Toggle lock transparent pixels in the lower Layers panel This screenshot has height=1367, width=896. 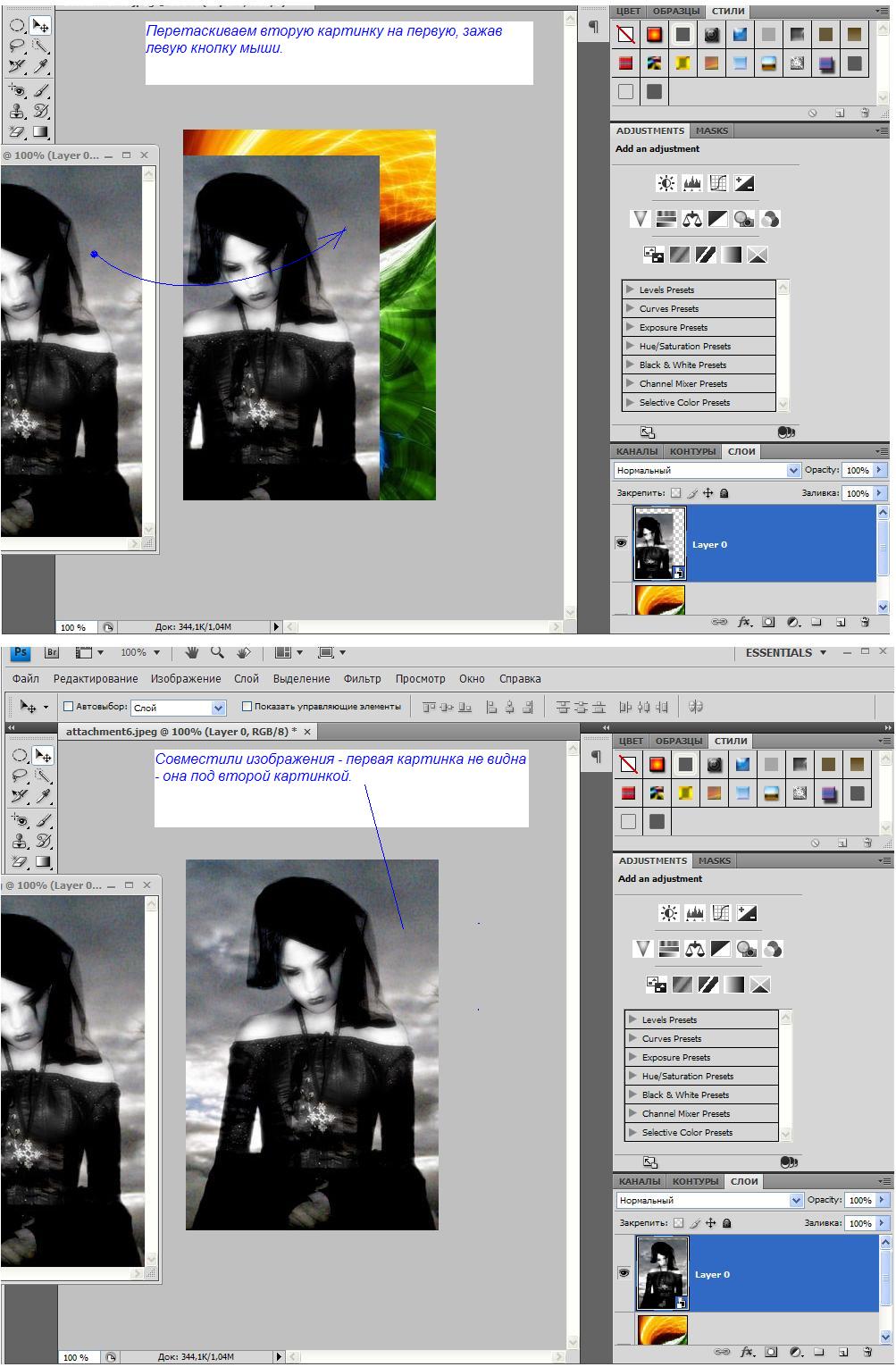678,1223
